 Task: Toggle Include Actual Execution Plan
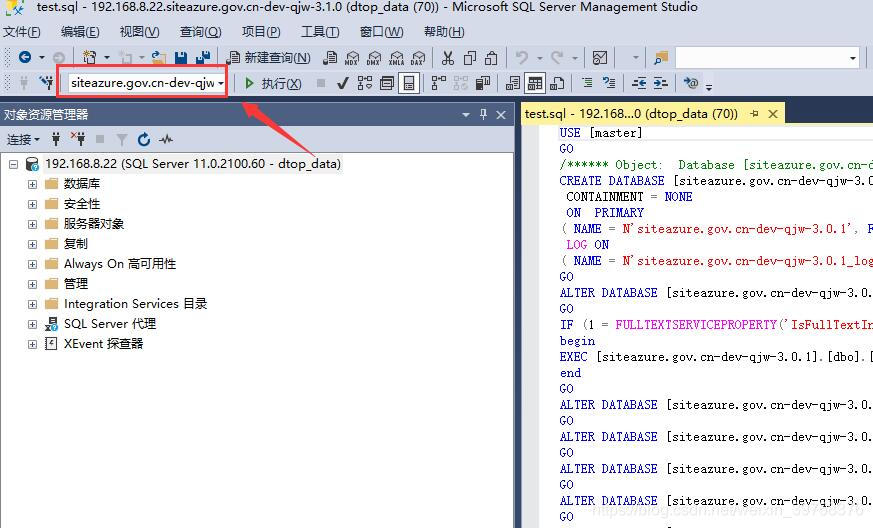pyautogui.click(x=439, y=84)
